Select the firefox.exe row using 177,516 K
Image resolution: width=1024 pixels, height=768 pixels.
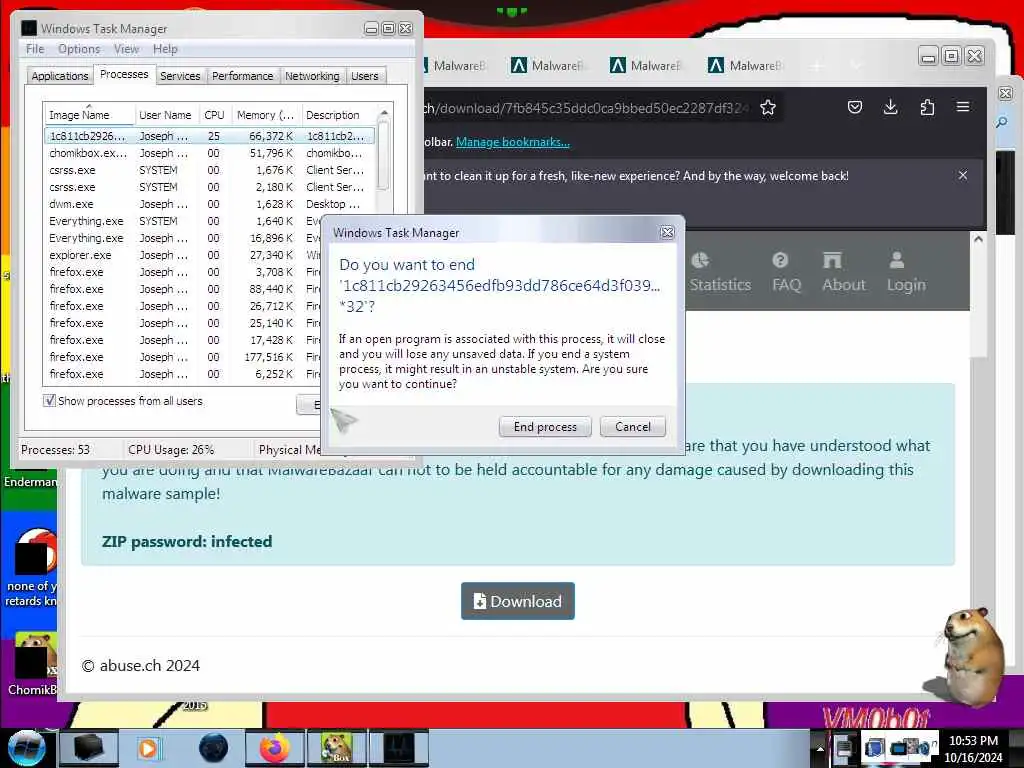183,357
